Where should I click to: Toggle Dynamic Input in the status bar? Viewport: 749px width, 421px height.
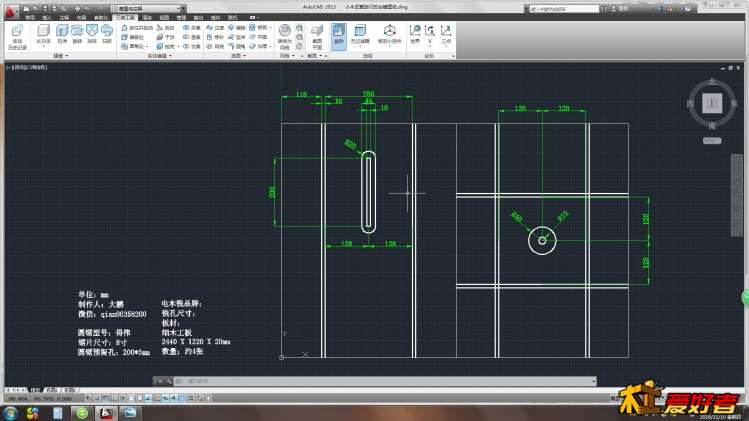pos(165,398)
